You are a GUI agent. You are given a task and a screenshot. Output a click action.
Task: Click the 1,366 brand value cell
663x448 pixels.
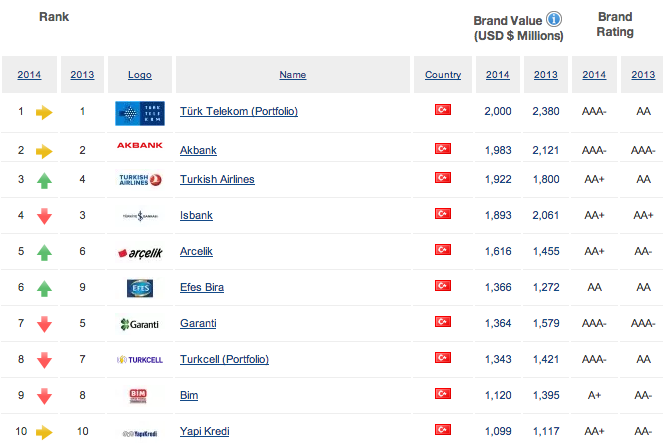point(498,287)
